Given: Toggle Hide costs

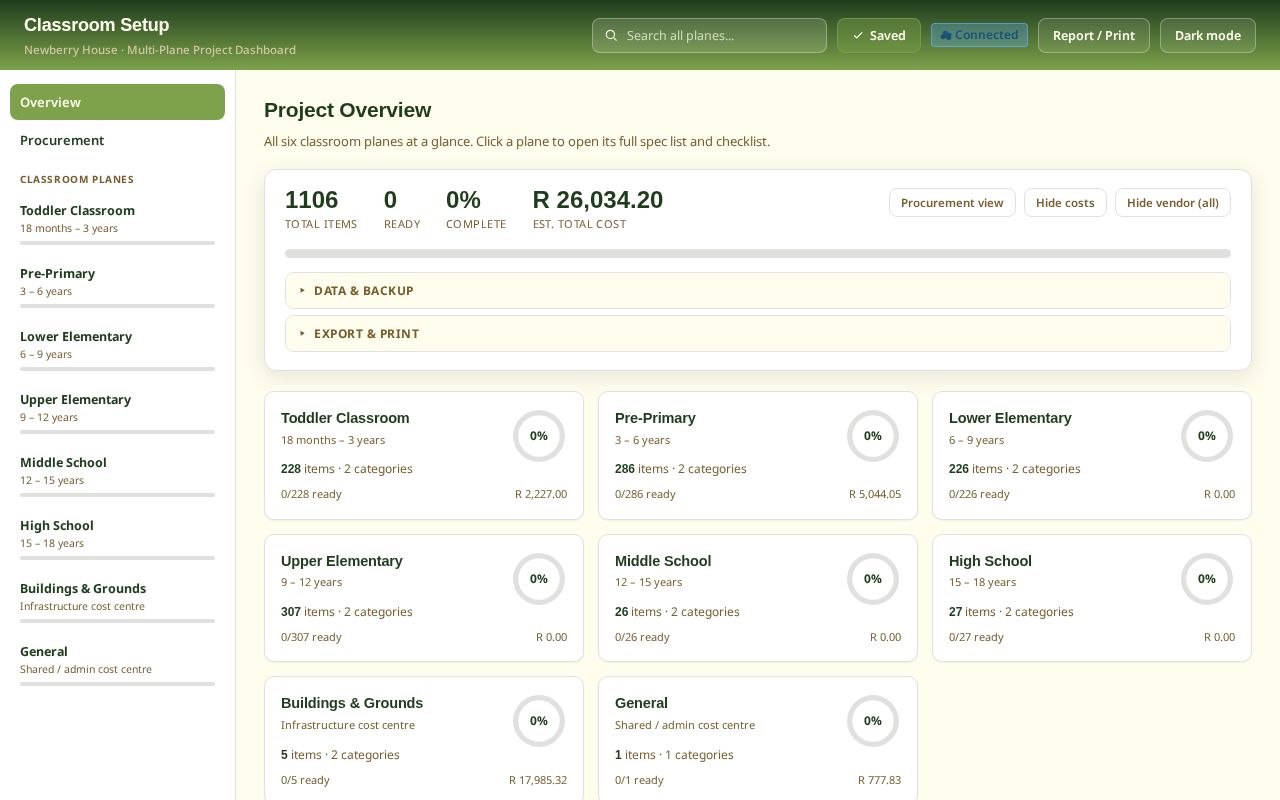Looking at the screenshot, I should click(1065, 203).
